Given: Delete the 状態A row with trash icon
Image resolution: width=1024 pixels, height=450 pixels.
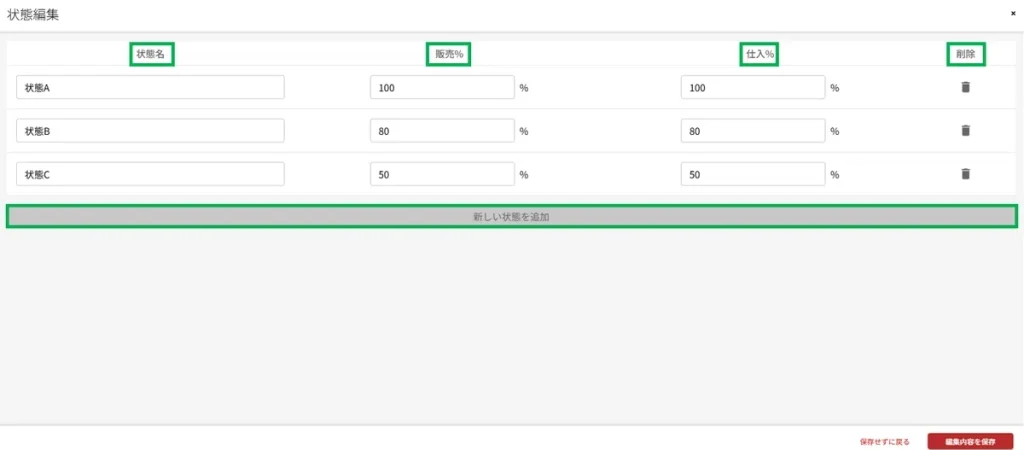Looking at the screenshot, I should pyautogui.click(x=965, y=87).
